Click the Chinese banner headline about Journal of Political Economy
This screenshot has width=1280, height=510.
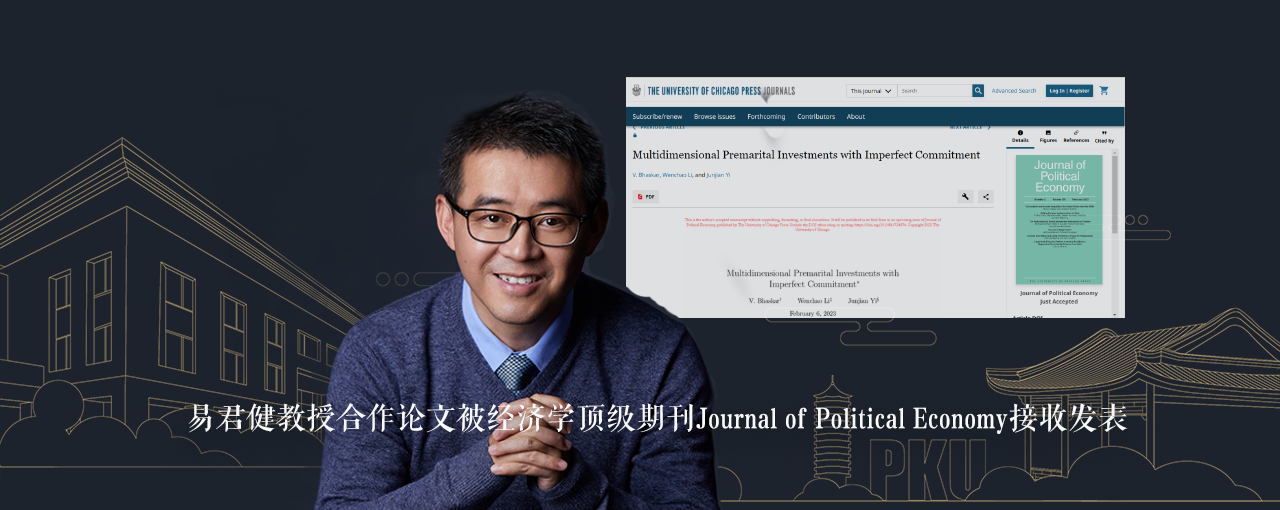coord(658,418)
